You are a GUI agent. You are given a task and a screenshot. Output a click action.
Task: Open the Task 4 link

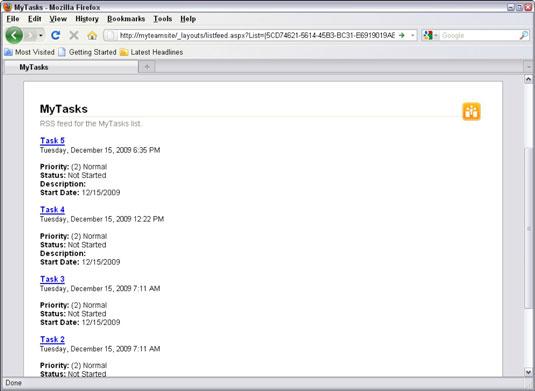coord(52,209)
